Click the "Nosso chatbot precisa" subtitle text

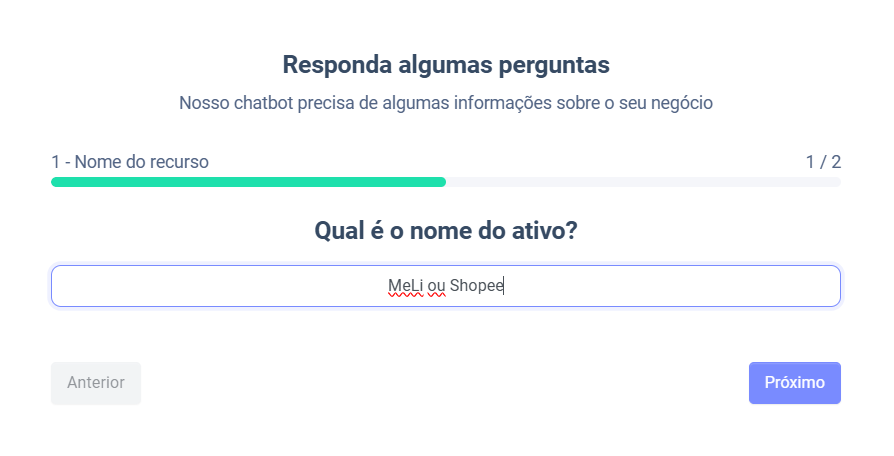pyautogui.click(x=445, y=102)
